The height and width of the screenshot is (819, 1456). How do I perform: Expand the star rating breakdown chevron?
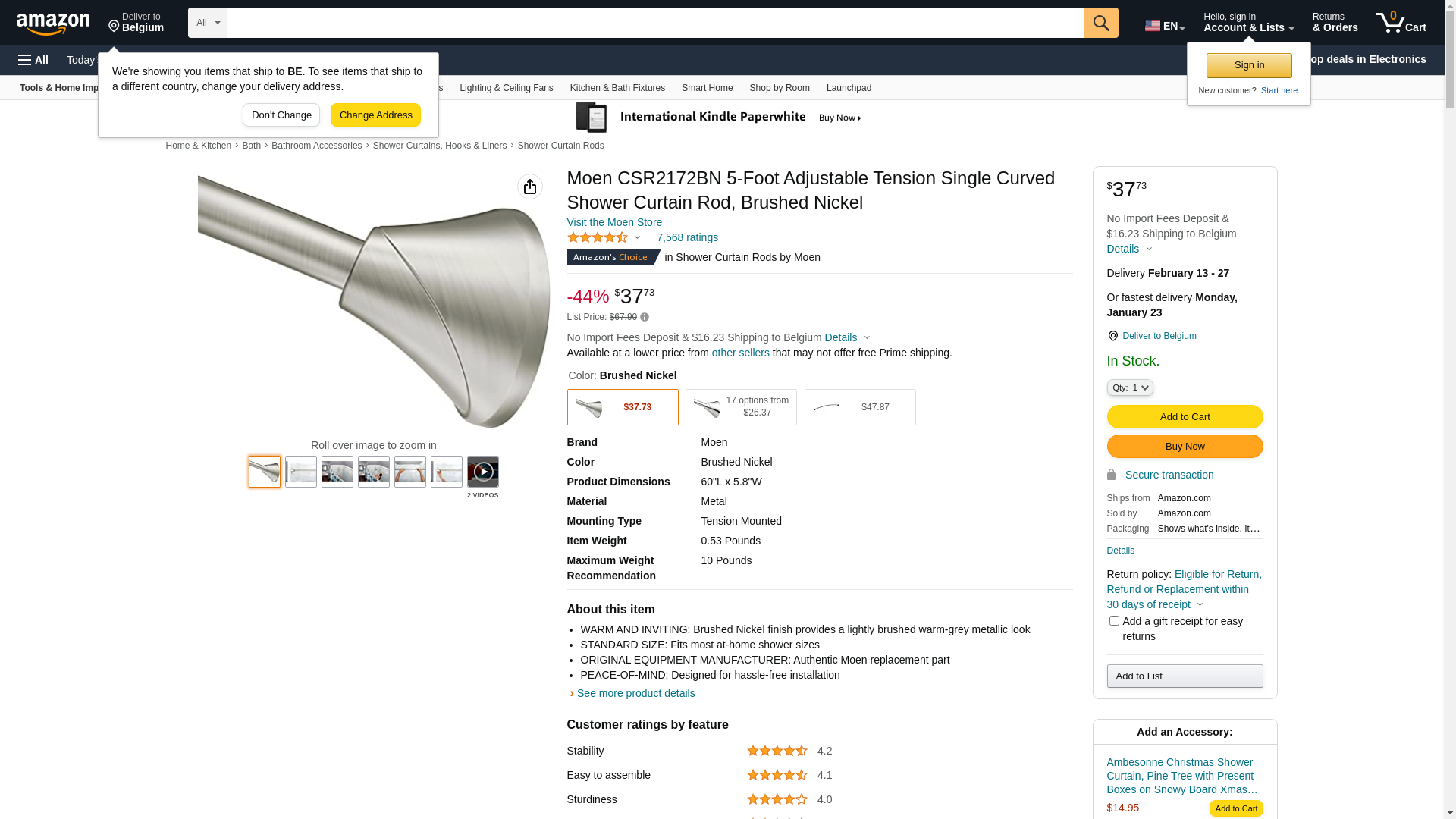click(637, 238)
